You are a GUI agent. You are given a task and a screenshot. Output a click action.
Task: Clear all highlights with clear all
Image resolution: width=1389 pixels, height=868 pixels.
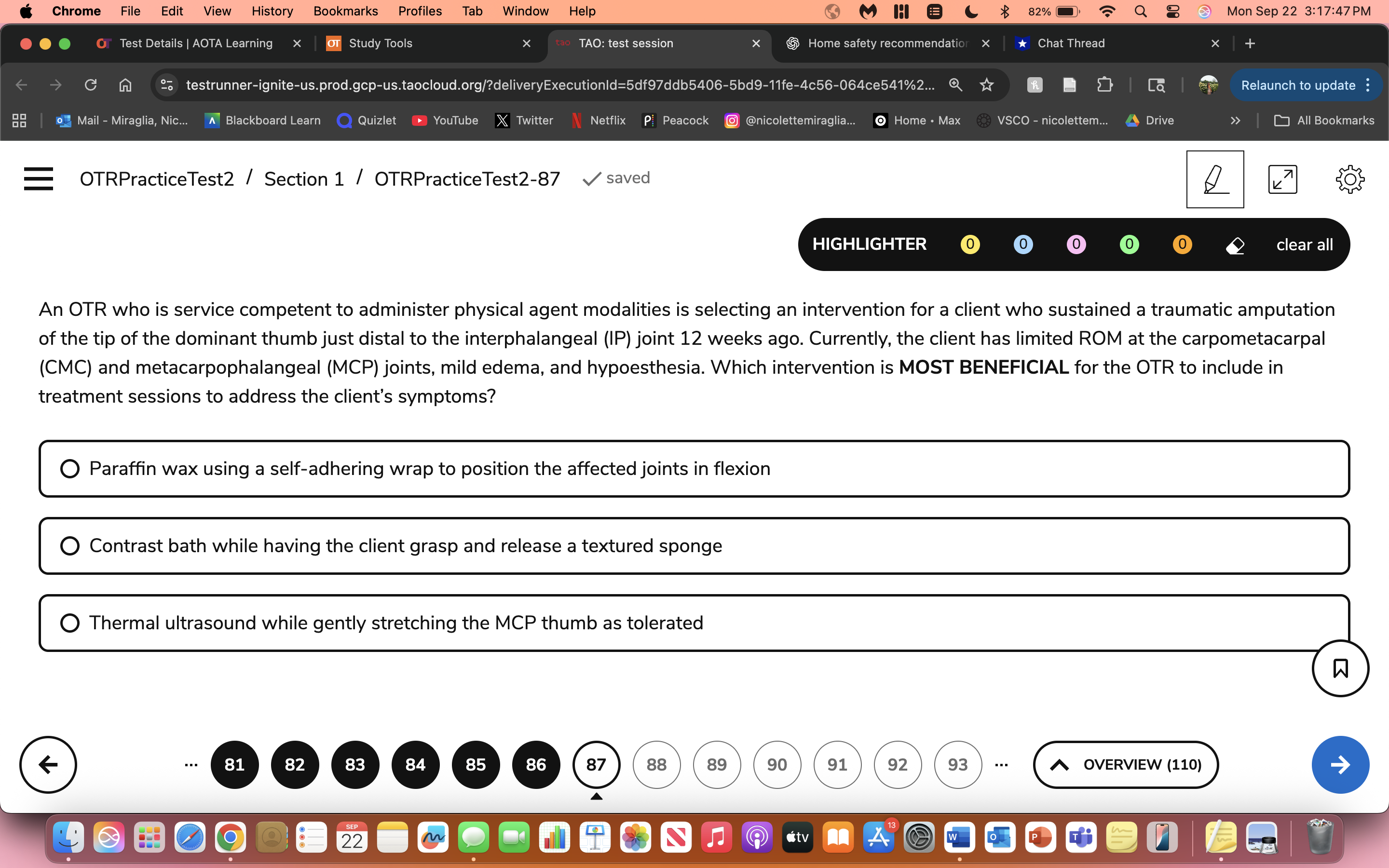tap(1304, 244)
